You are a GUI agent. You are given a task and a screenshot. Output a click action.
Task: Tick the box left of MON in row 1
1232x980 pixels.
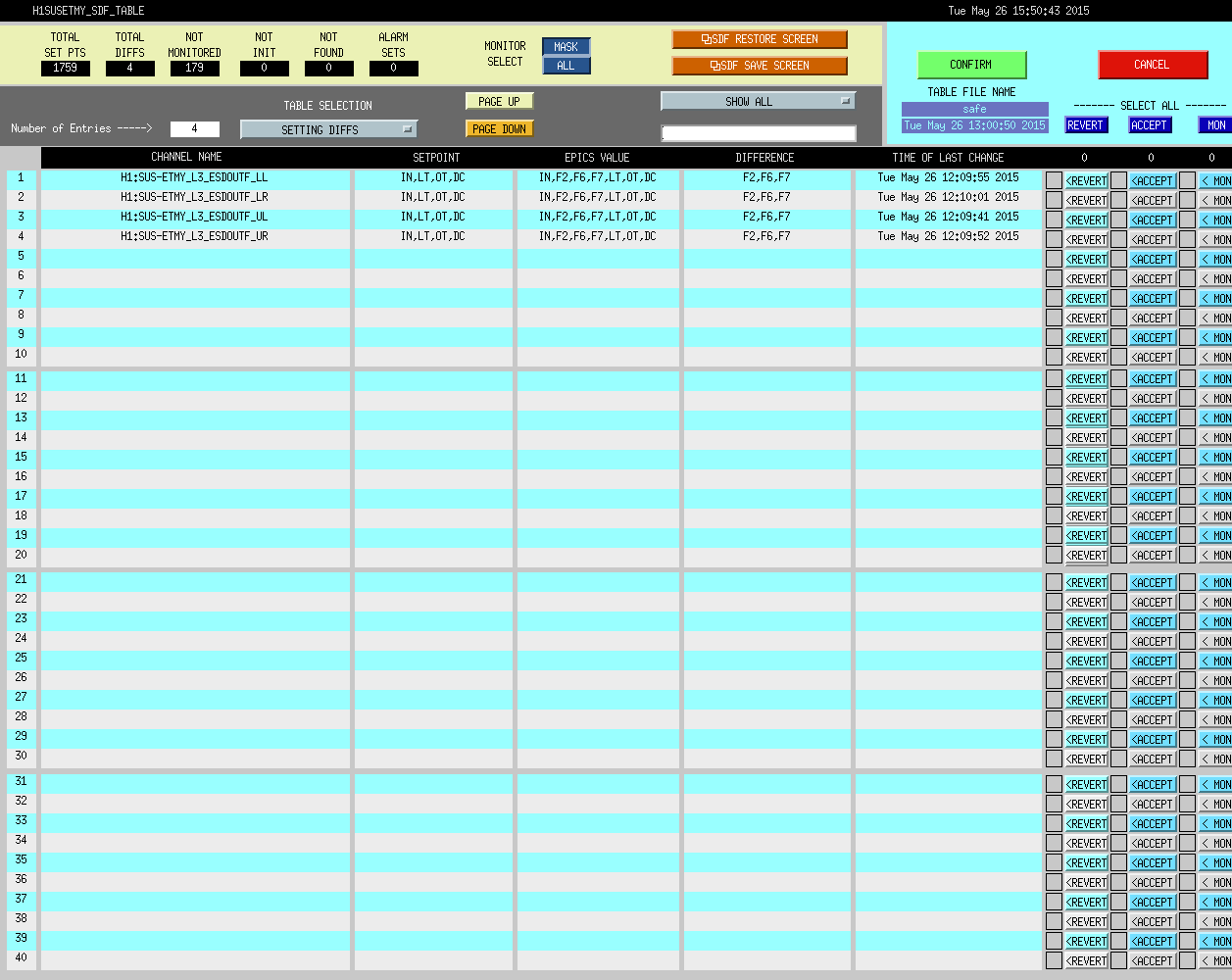coord(1187,180)
